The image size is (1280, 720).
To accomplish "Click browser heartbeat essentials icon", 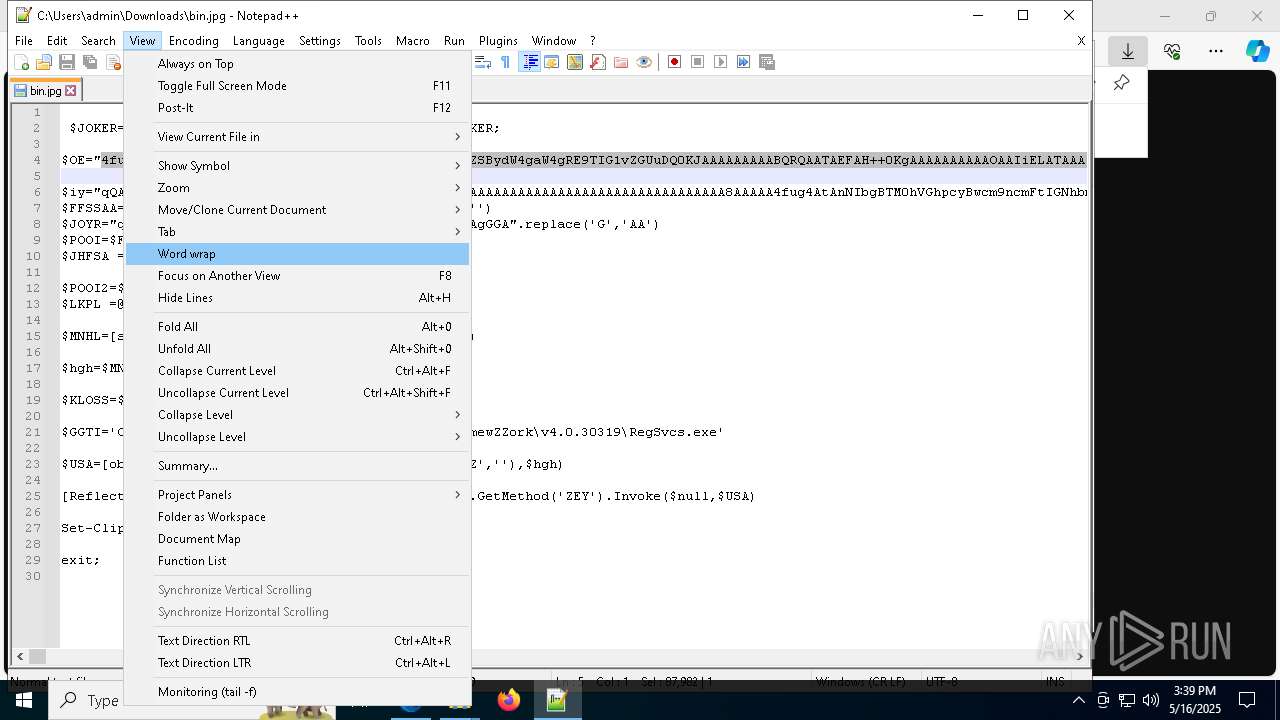I will 1172,51.
